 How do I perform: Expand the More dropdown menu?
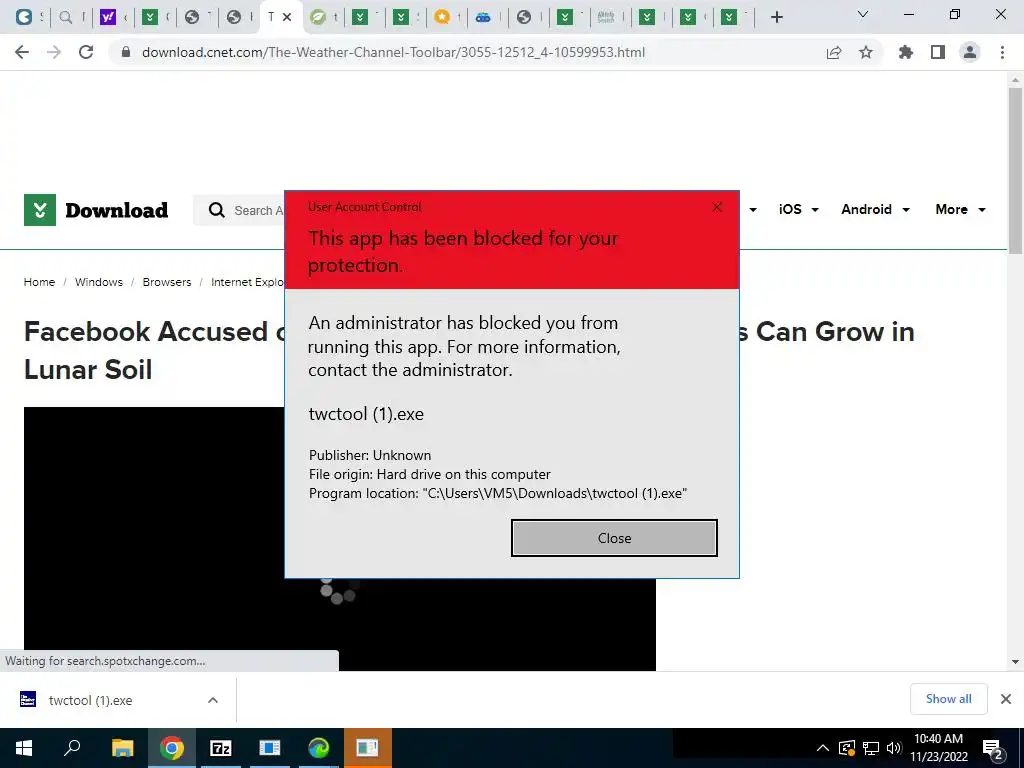(x=960, y=210)
